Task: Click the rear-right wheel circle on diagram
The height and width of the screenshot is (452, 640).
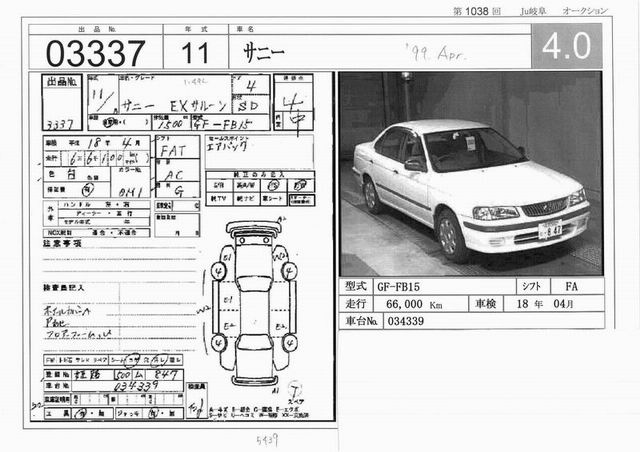Action: [x=289, y=343]
